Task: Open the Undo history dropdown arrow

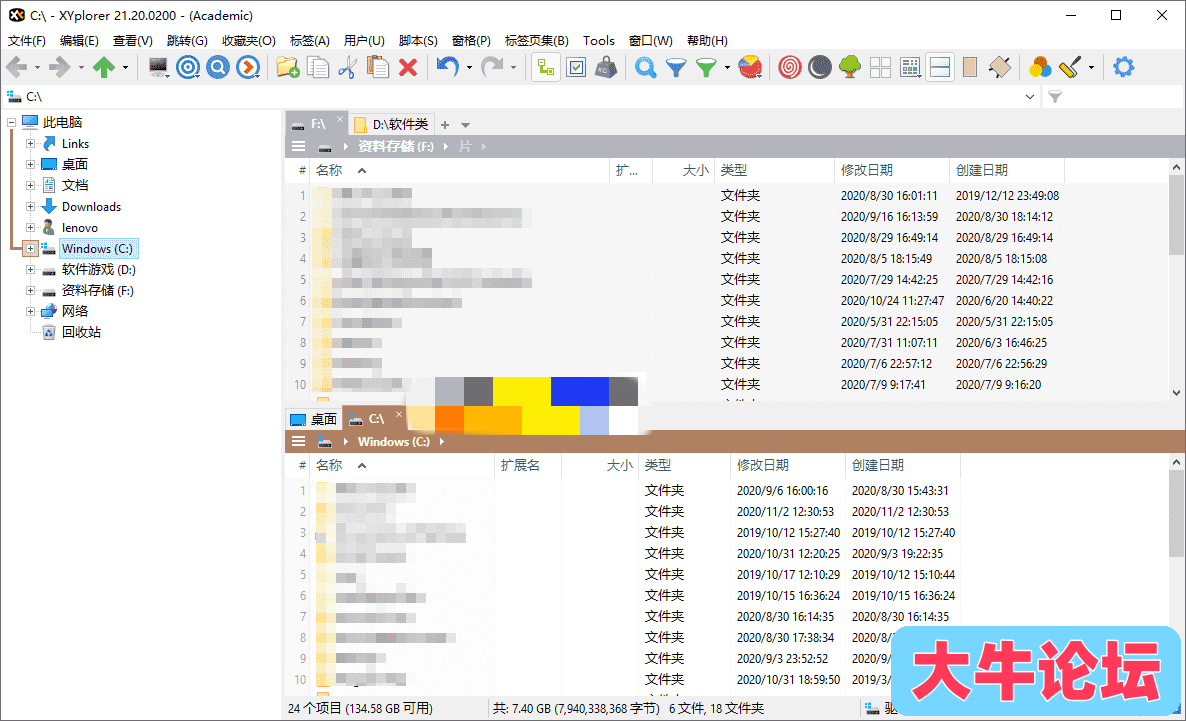Action: [469, 67]
